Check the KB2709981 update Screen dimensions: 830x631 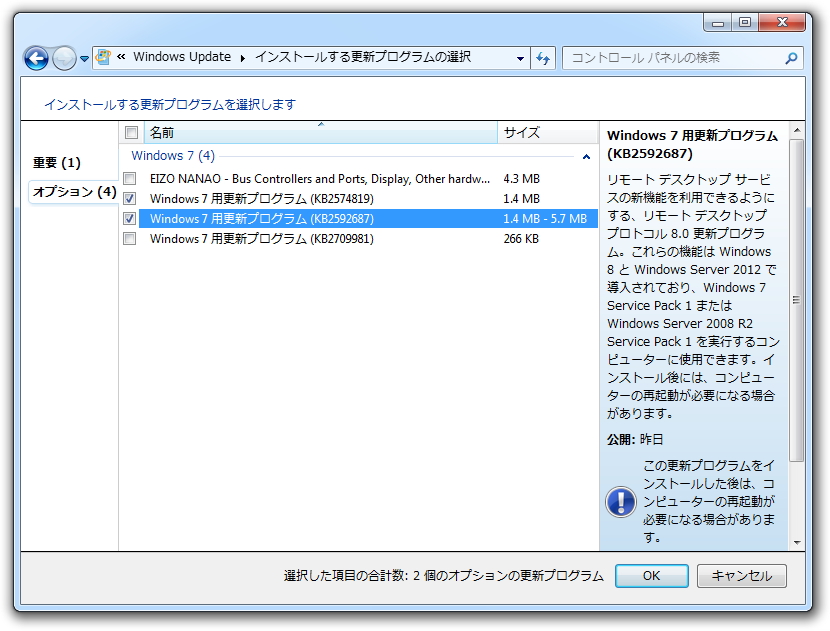click(x=130, y=238)
